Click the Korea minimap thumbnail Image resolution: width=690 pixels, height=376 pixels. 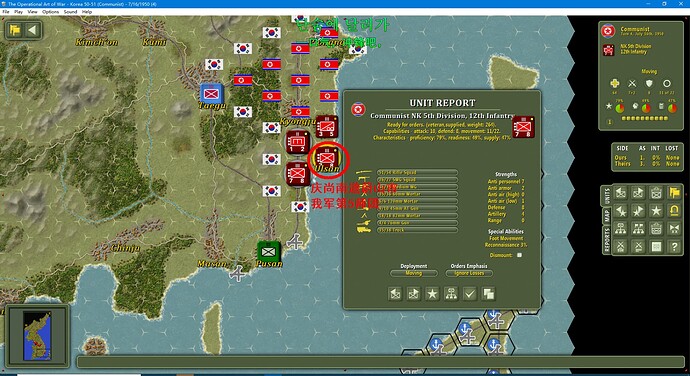tap(37, 335)
